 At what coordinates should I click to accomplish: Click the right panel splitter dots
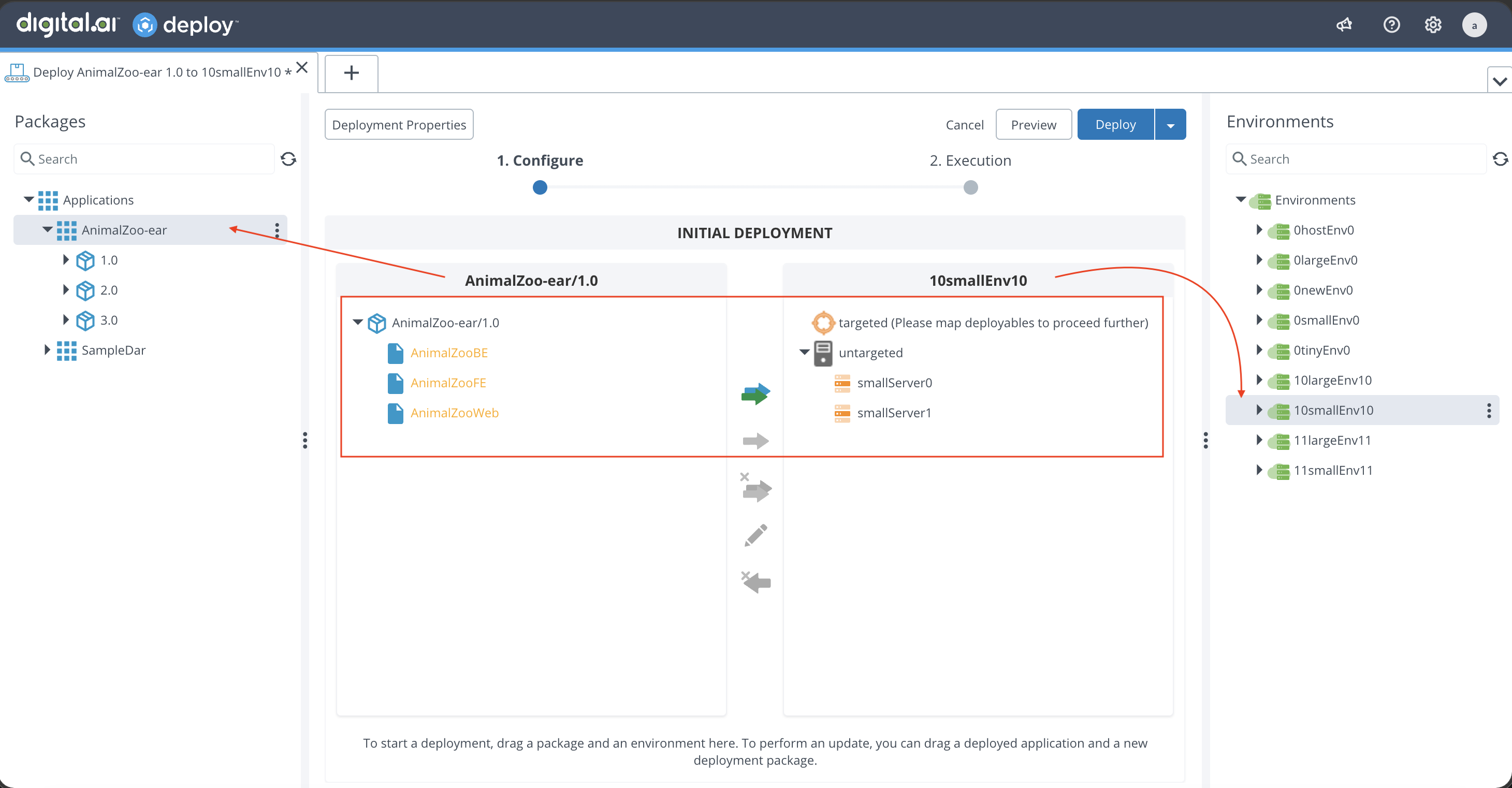pyautogui.click(x=1205, y=440)
